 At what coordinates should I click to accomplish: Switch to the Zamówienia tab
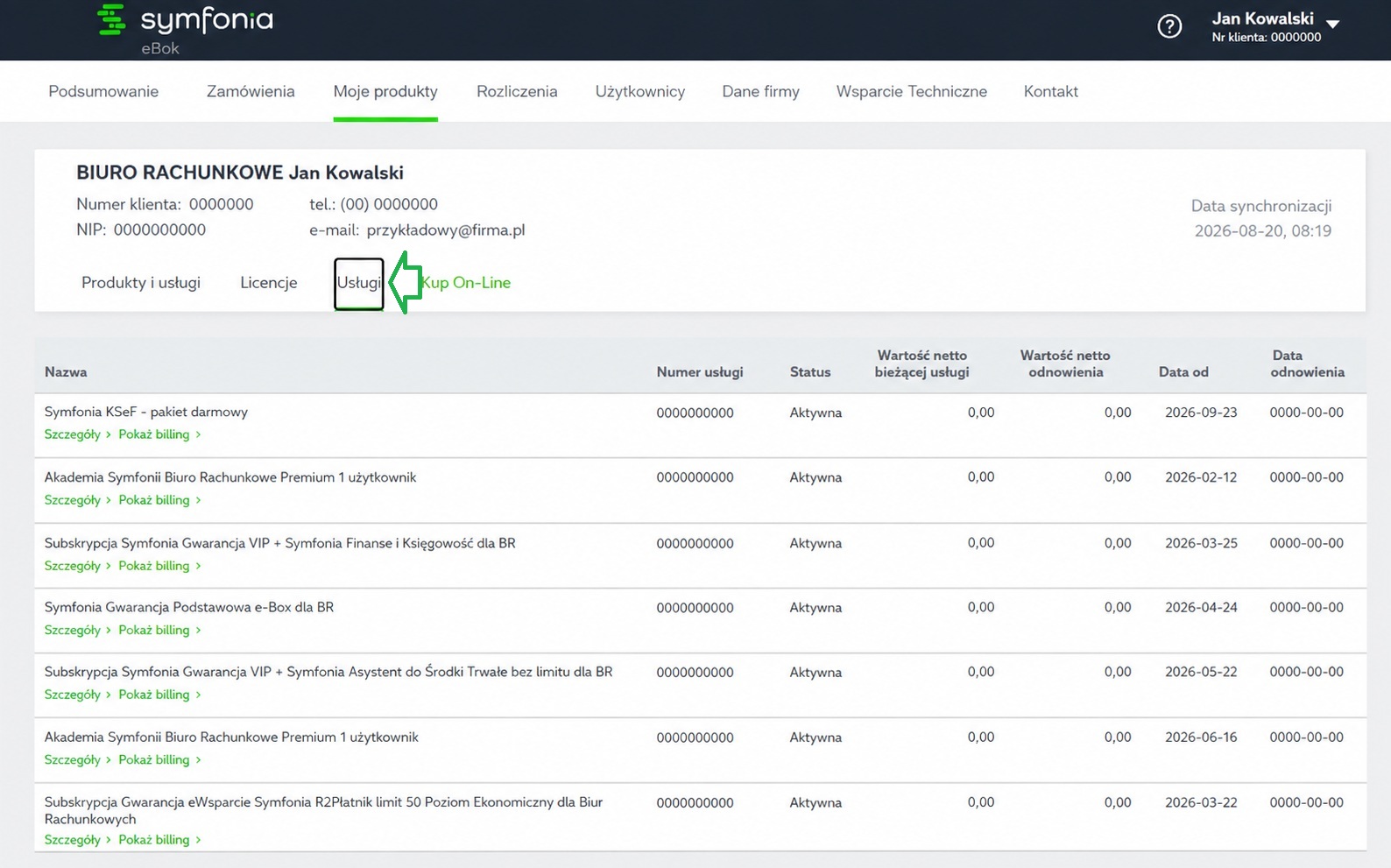pos(251,91)
